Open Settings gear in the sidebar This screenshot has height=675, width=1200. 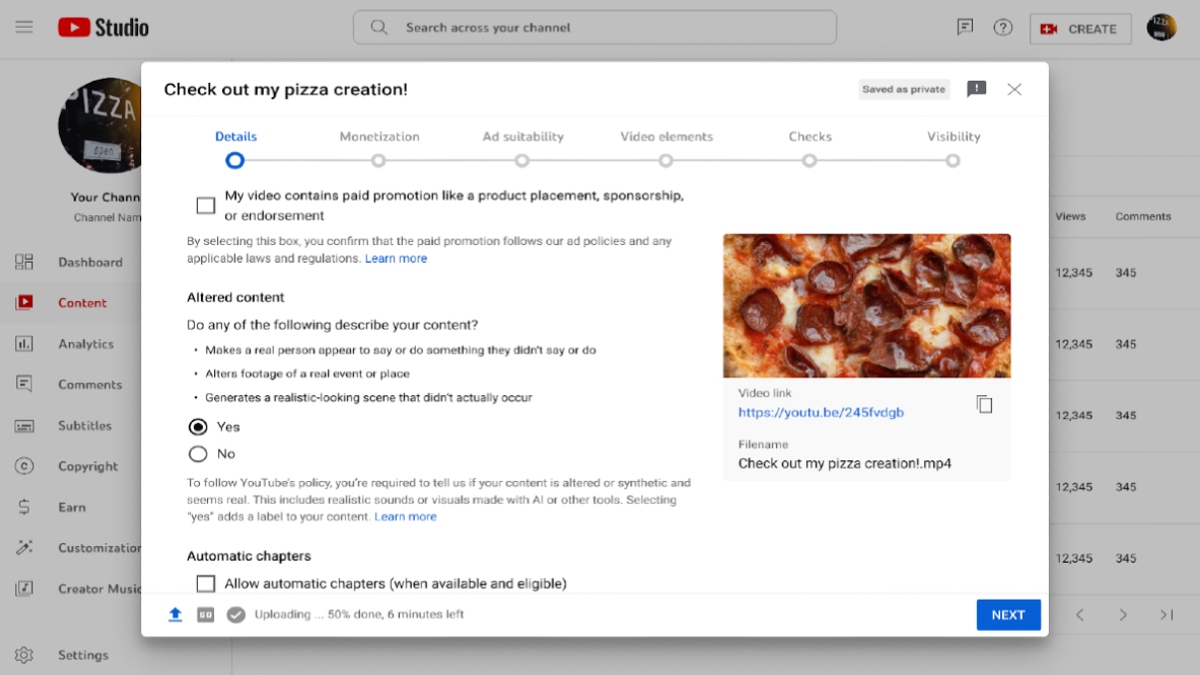click(x=24, y=655)
